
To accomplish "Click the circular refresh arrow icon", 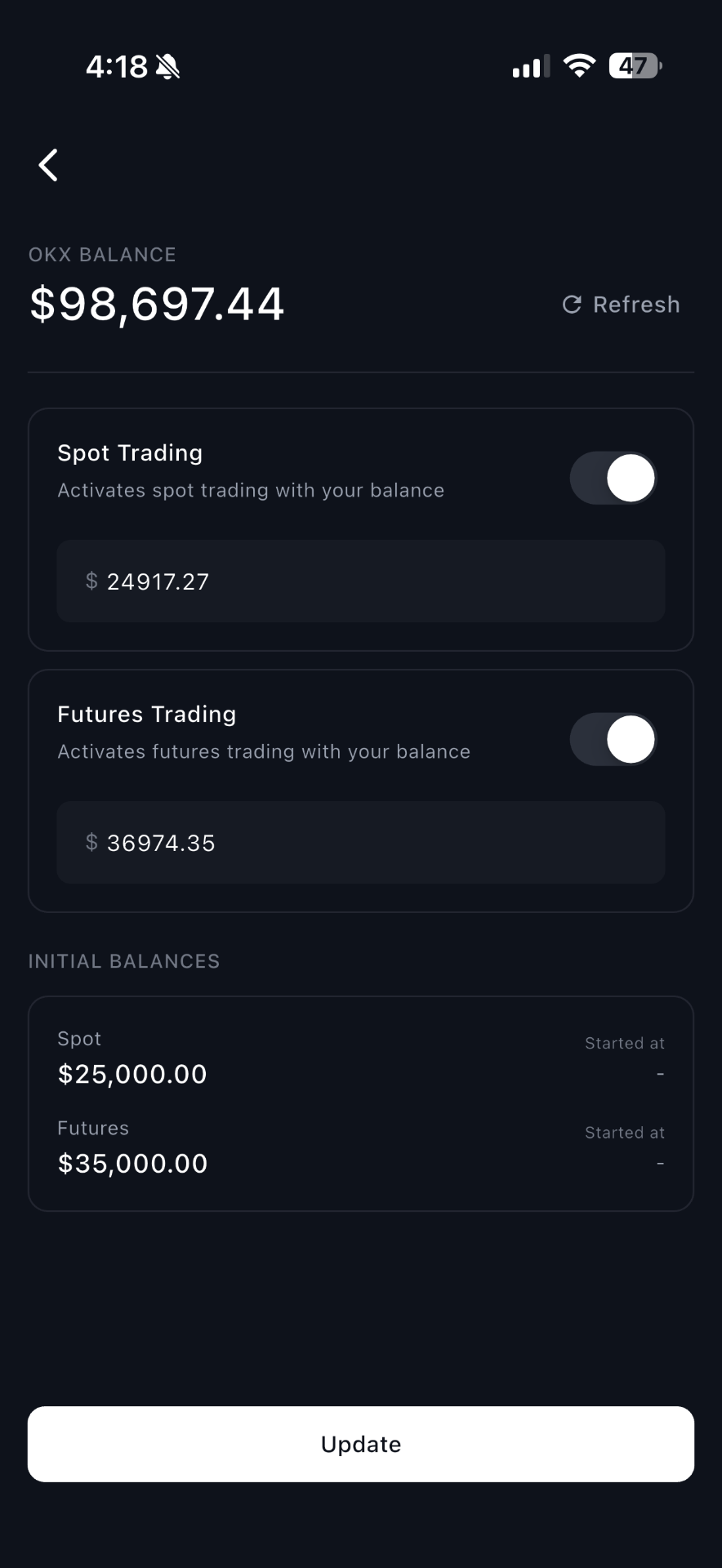I will [x=572, y=305].
